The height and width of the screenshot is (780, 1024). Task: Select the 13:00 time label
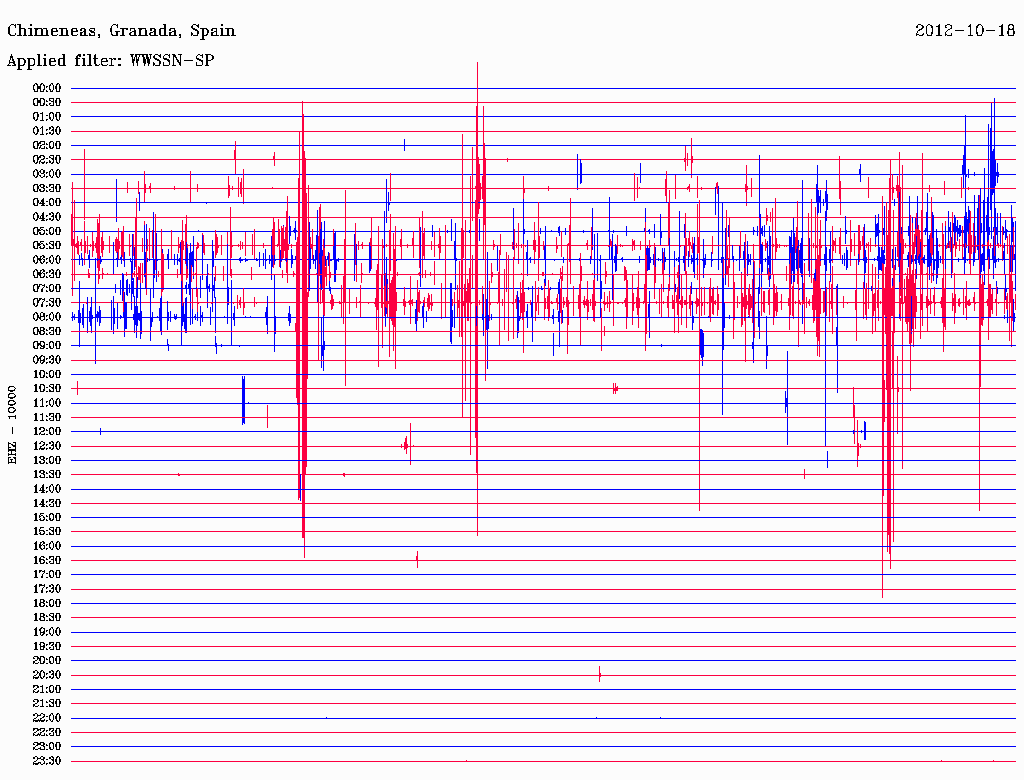point(46,461)
